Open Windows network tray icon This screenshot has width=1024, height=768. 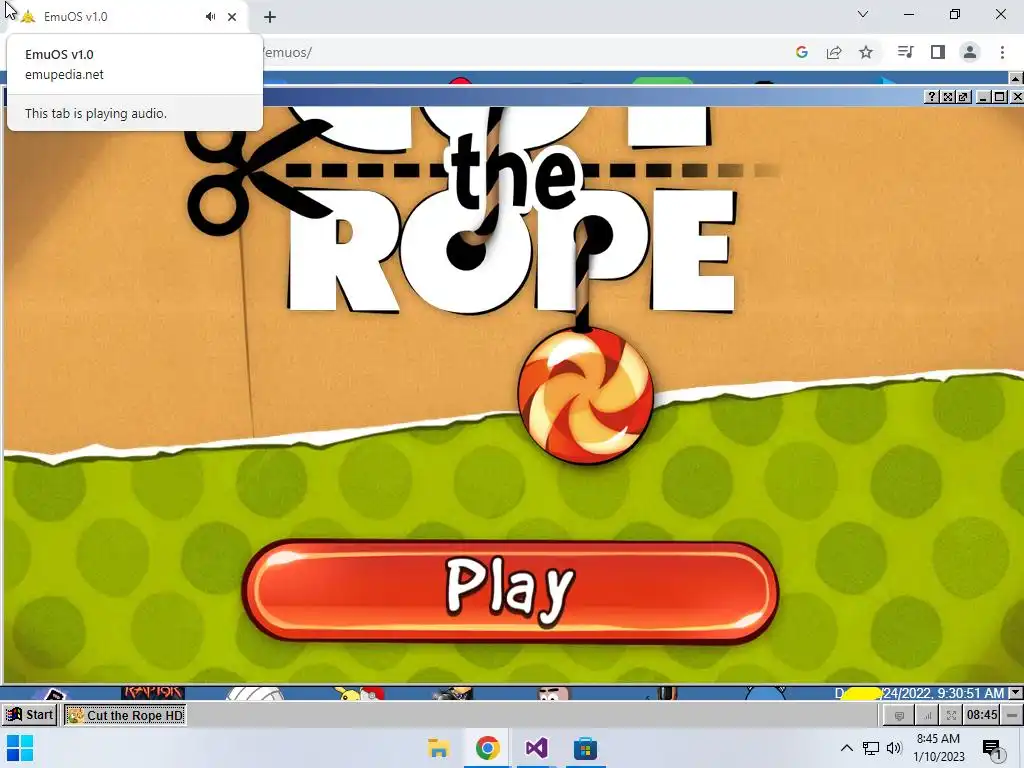[871, 748]
